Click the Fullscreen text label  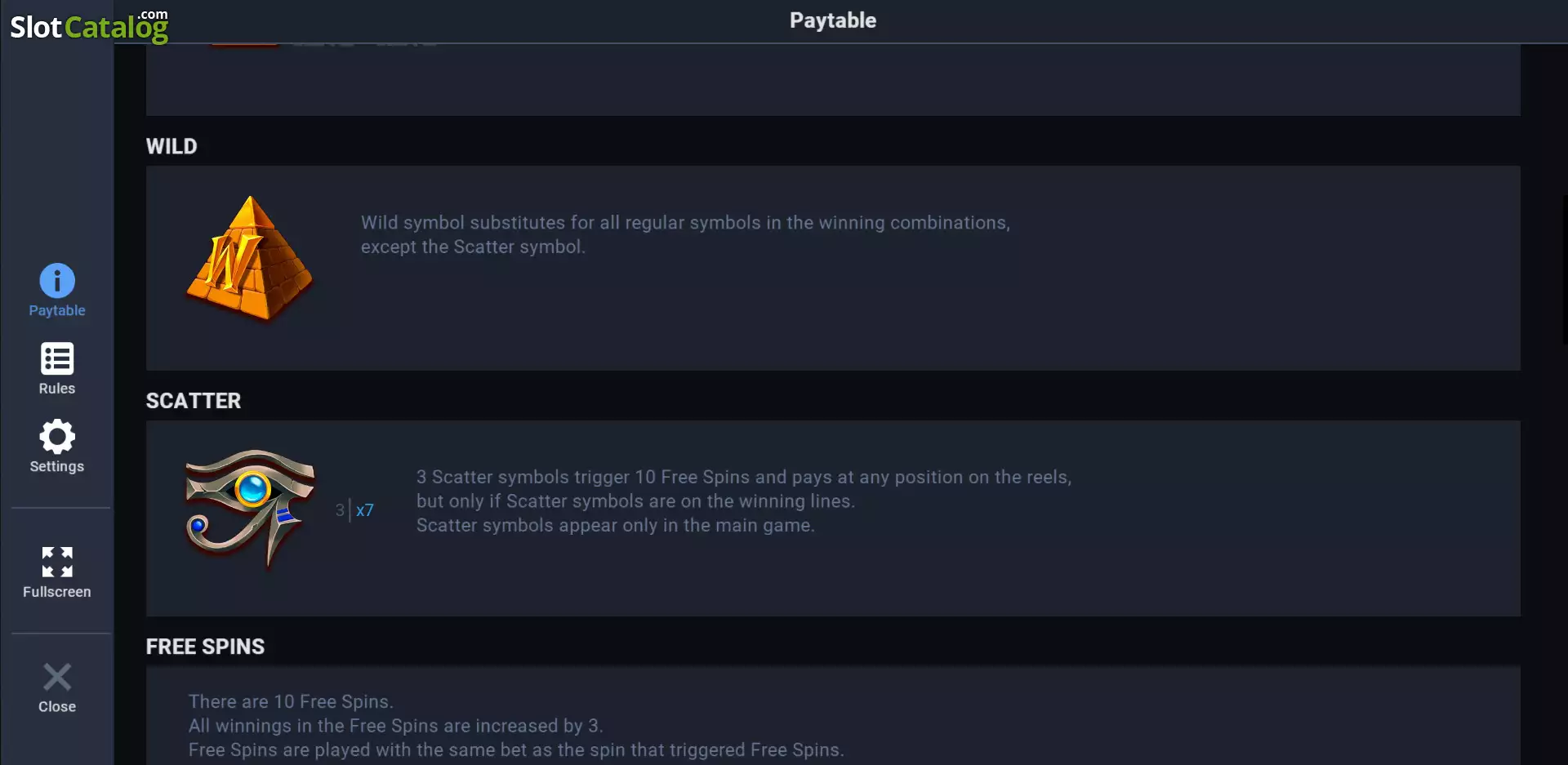pyautogui.click(x=57, y=592)
